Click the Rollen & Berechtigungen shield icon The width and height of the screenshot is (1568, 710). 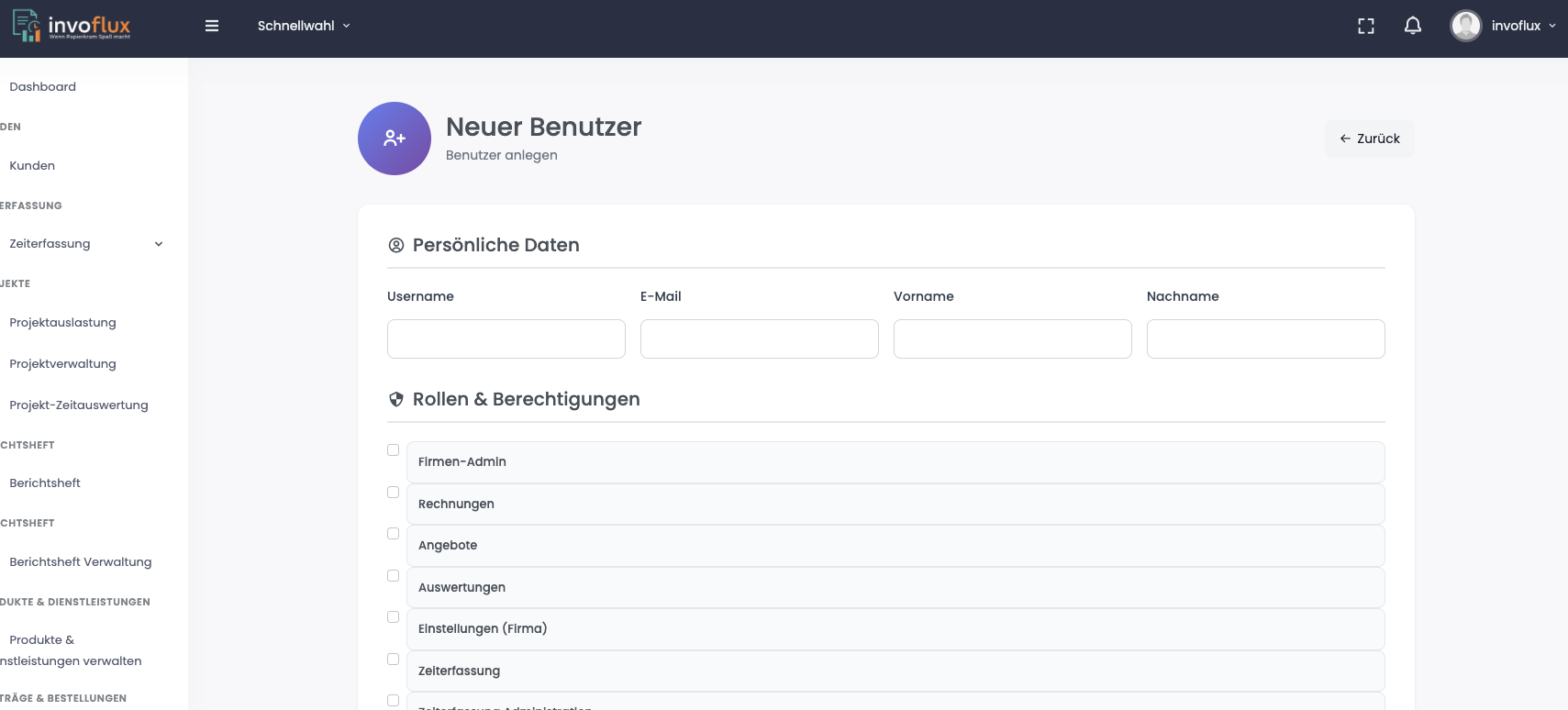pyautogui.click(x=396, y=399)
